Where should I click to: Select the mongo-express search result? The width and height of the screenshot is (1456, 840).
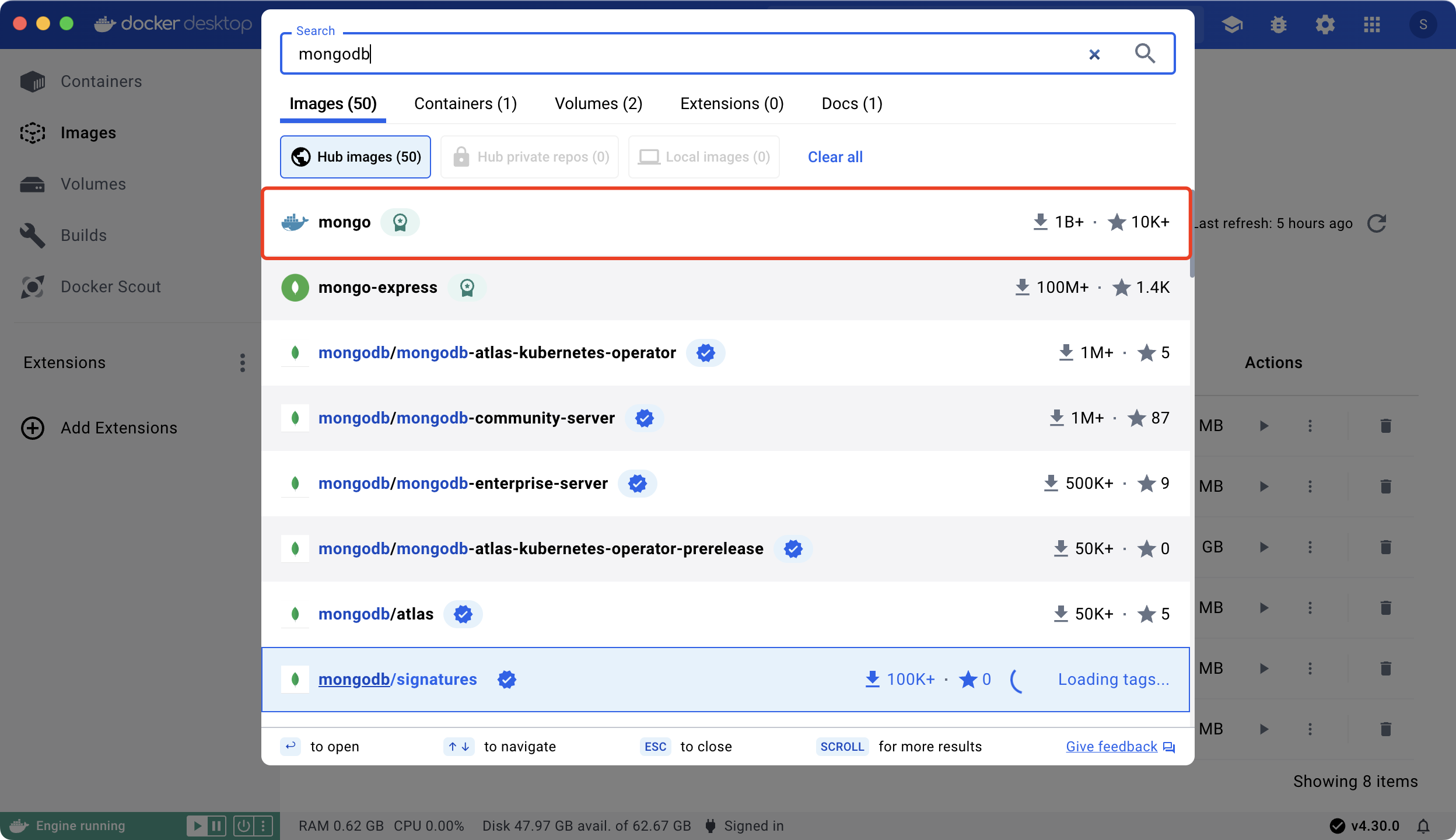point(726,288)
